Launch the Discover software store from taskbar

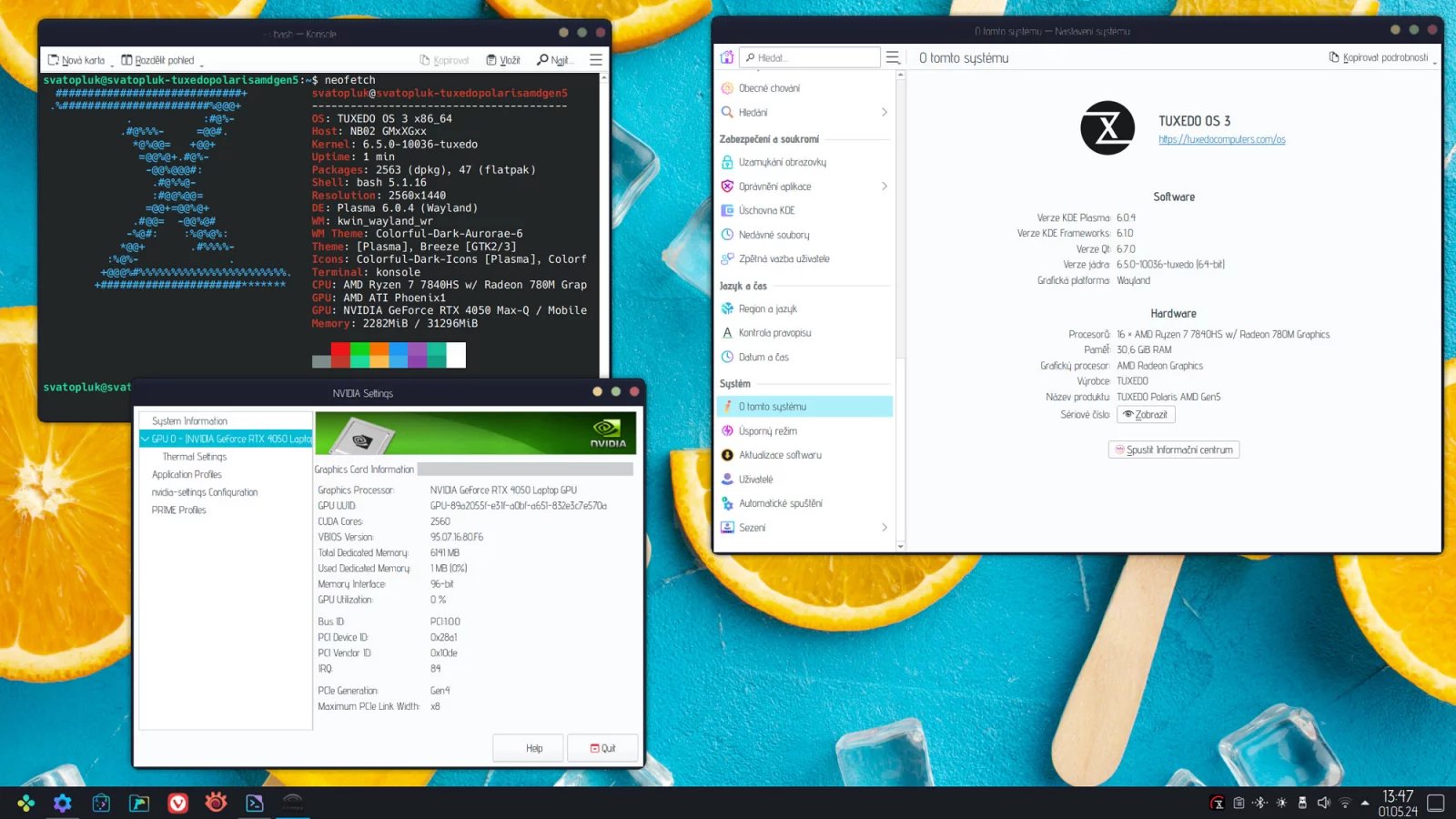(x=101, y=803)
